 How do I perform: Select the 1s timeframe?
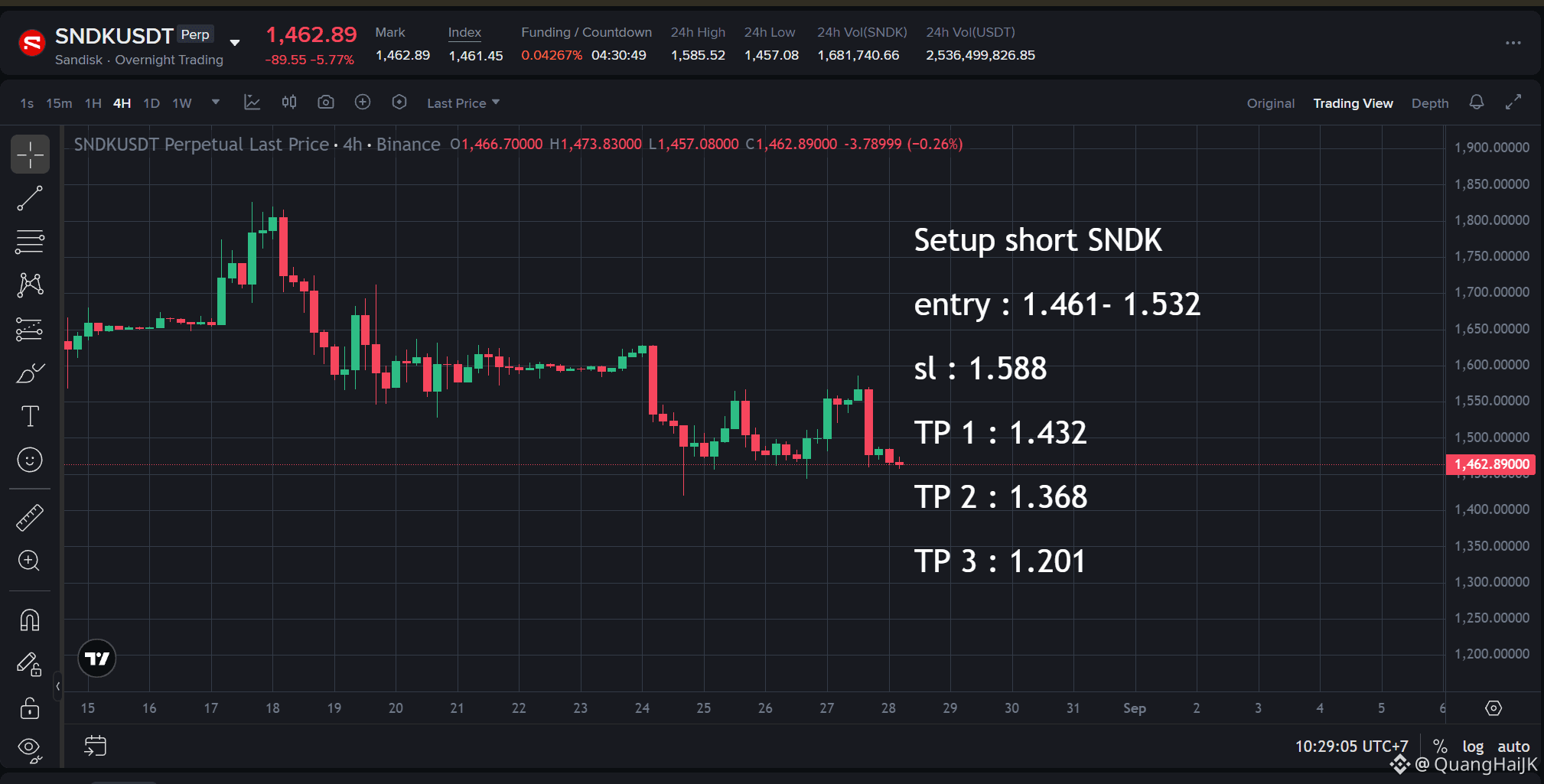pos(27,103)
